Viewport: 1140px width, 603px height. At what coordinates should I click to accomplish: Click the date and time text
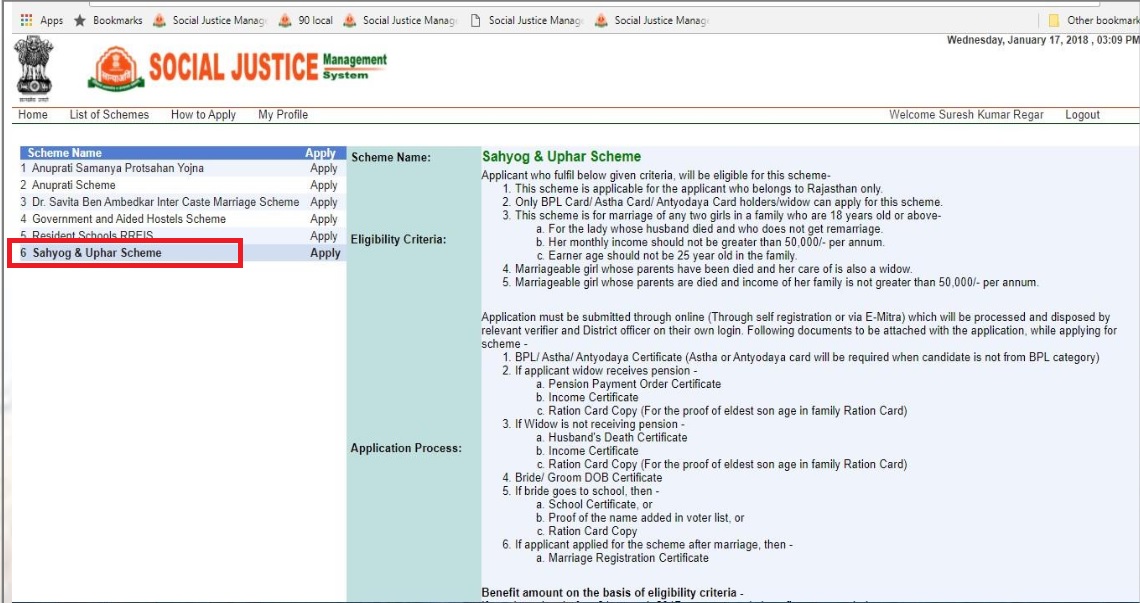(1043, 40)
